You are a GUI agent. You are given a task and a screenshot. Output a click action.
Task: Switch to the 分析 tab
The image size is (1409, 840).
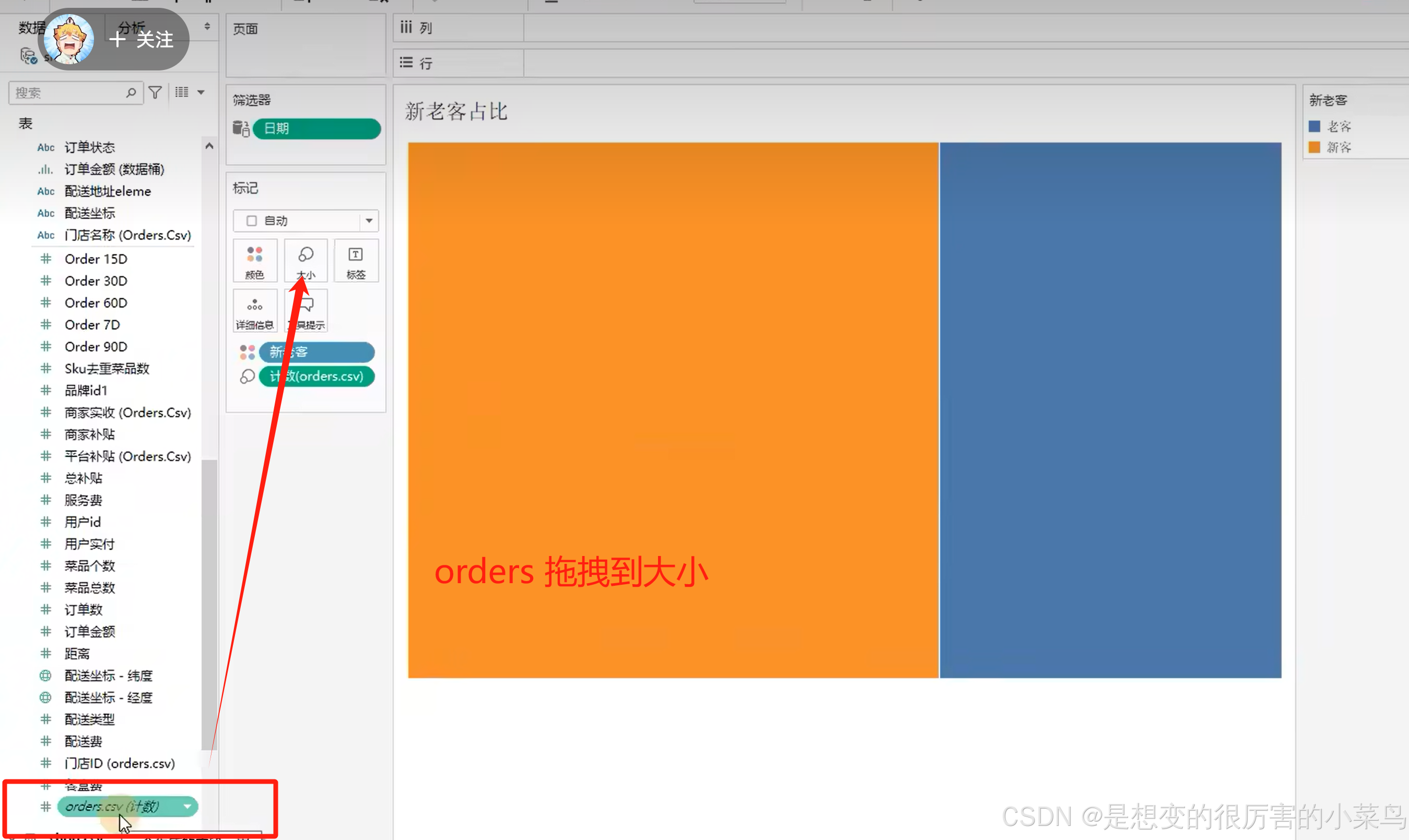(131, 27)
